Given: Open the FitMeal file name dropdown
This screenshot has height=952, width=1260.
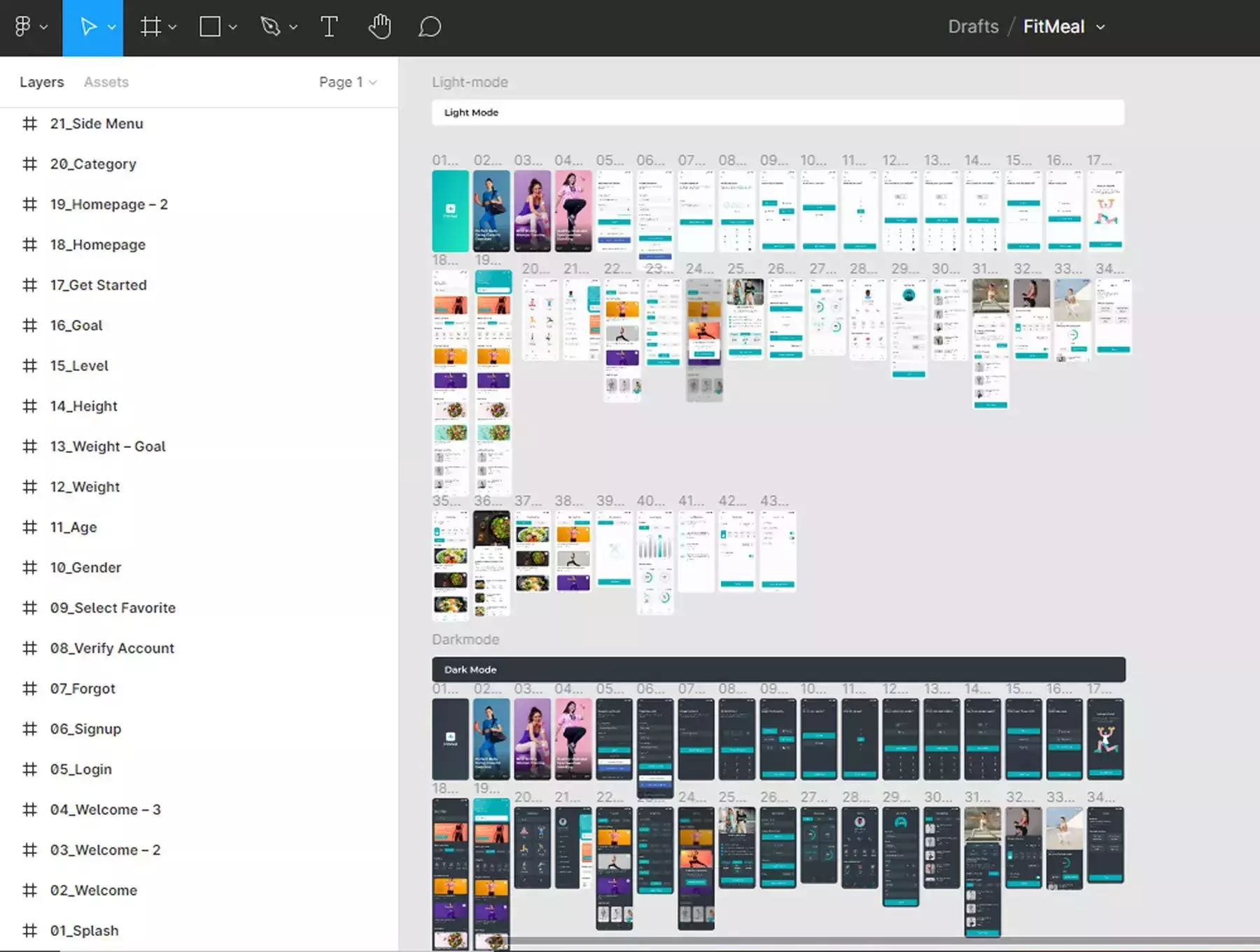Looking at the screenshot, I should 1100,27.
